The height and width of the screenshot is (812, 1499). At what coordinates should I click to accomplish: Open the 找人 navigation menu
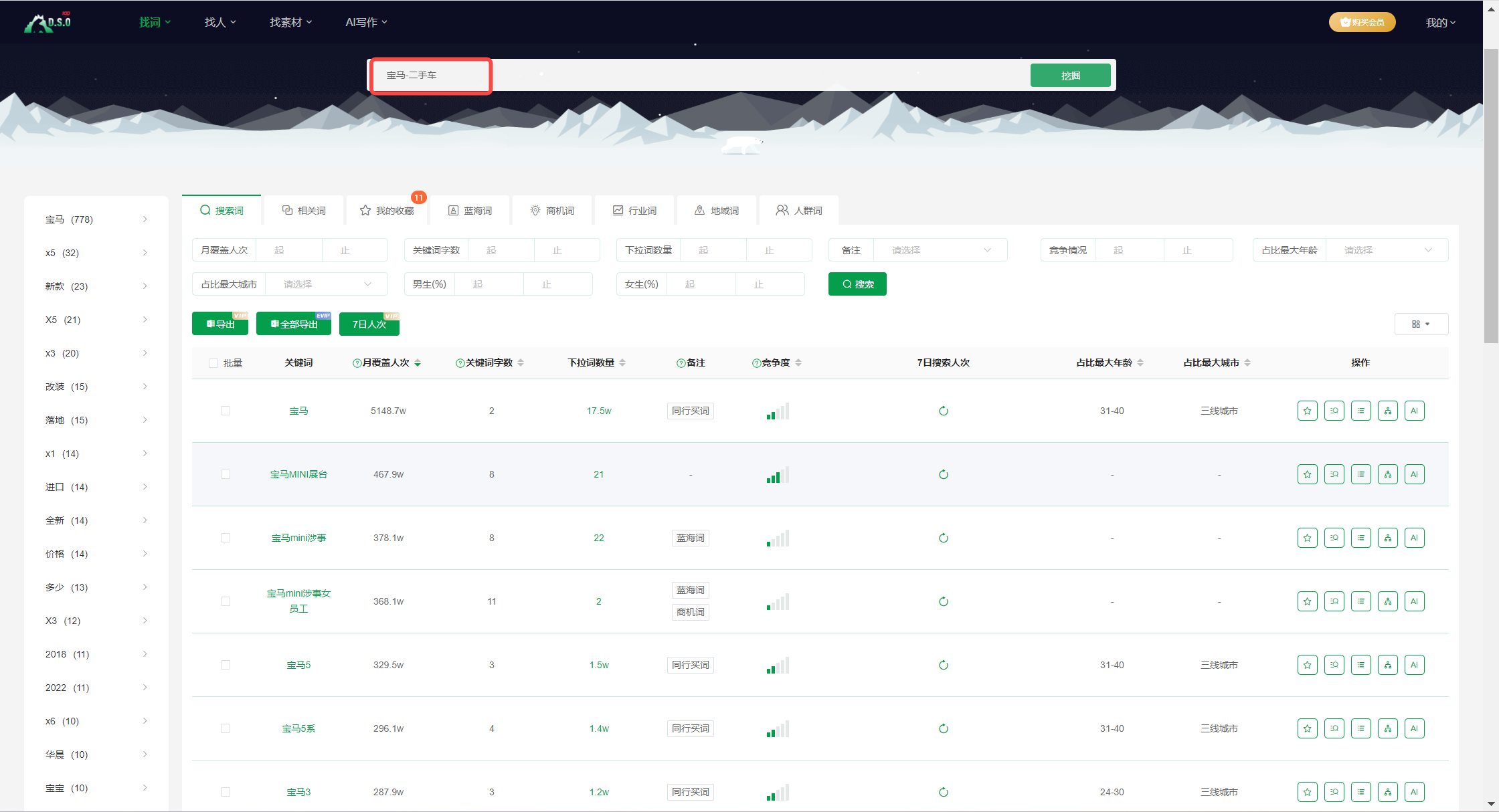click(x=220, y=23)
